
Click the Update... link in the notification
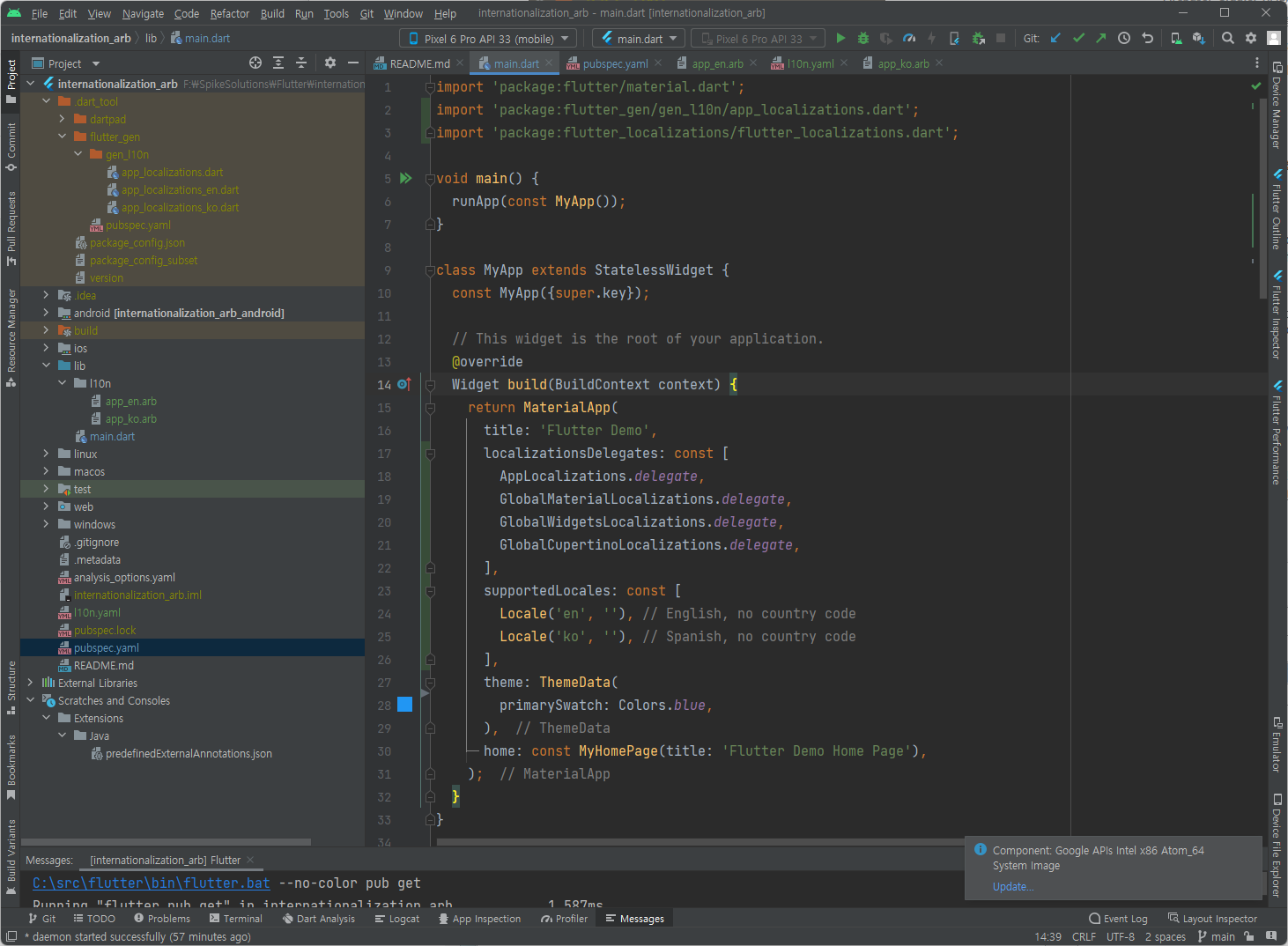1012,887
